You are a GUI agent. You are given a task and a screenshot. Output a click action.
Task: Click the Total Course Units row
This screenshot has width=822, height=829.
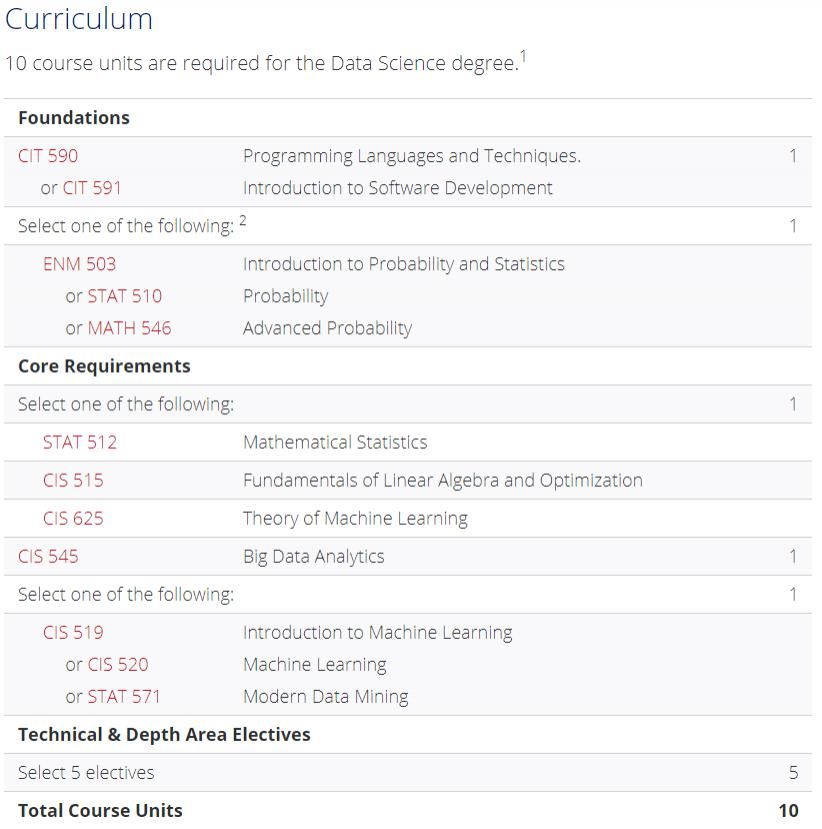coord(100,810)
